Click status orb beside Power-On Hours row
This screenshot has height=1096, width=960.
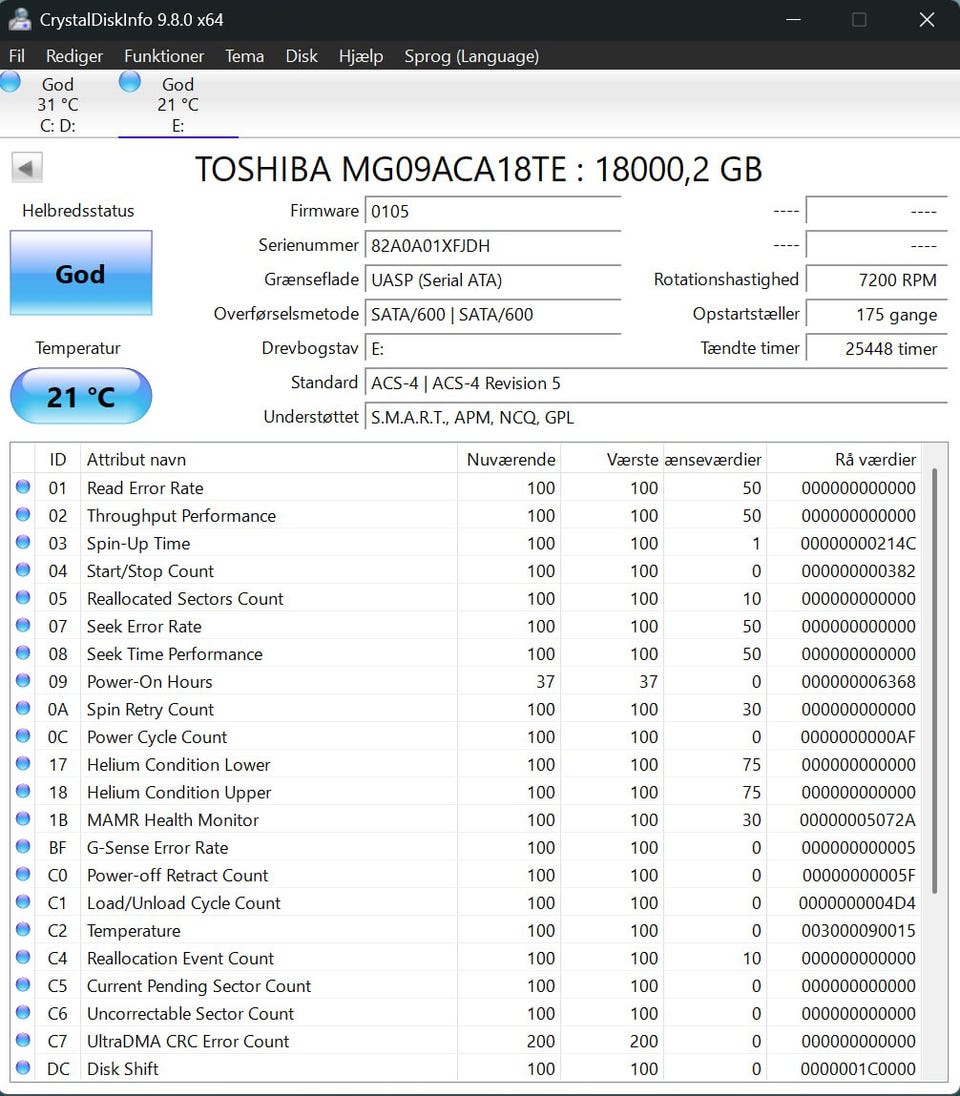pos(23,682)
